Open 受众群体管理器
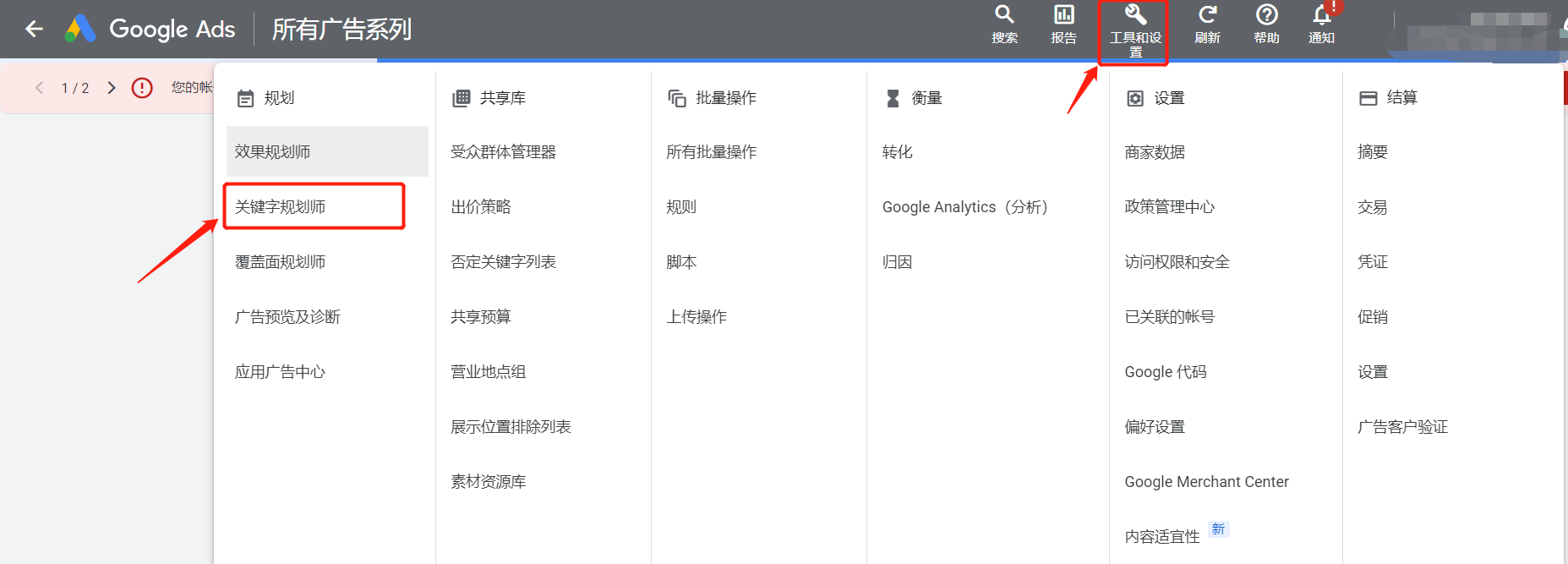Screen dimensions: 1568x564 tap(503, 152)
